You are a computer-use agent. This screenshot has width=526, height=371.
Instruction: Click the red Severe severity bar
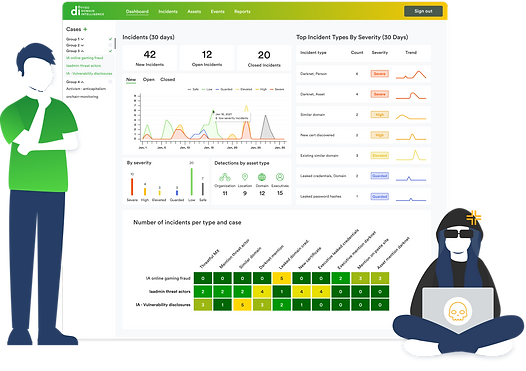(x=132, y=187)
